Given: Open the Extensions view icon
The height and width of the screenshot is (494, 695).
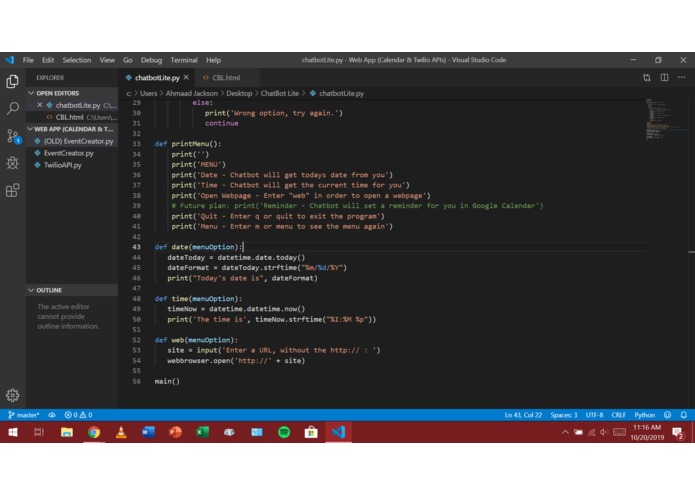Looking at the screenshot, I should 12,191.
